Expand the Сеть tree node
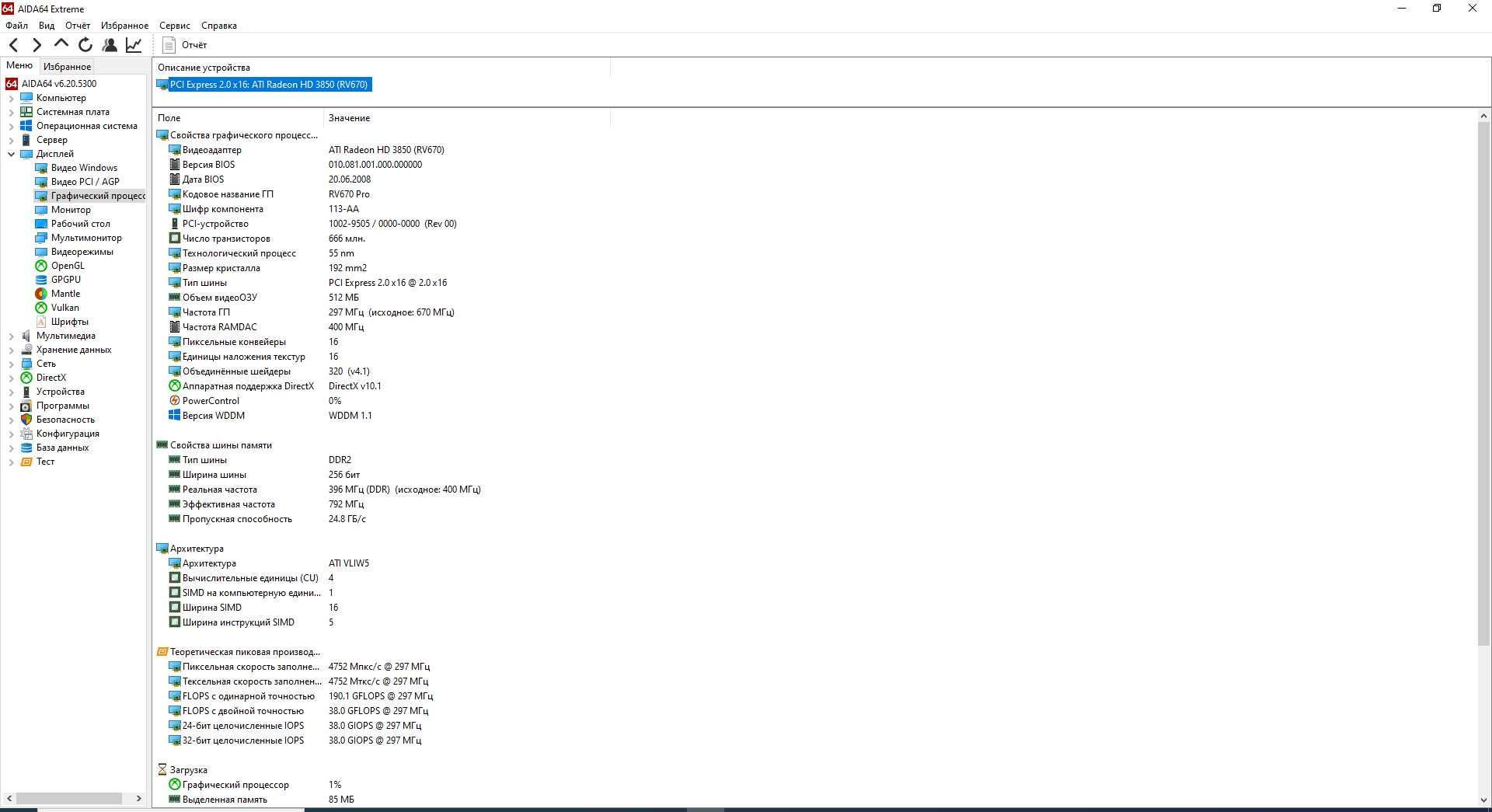 (11, 364)
